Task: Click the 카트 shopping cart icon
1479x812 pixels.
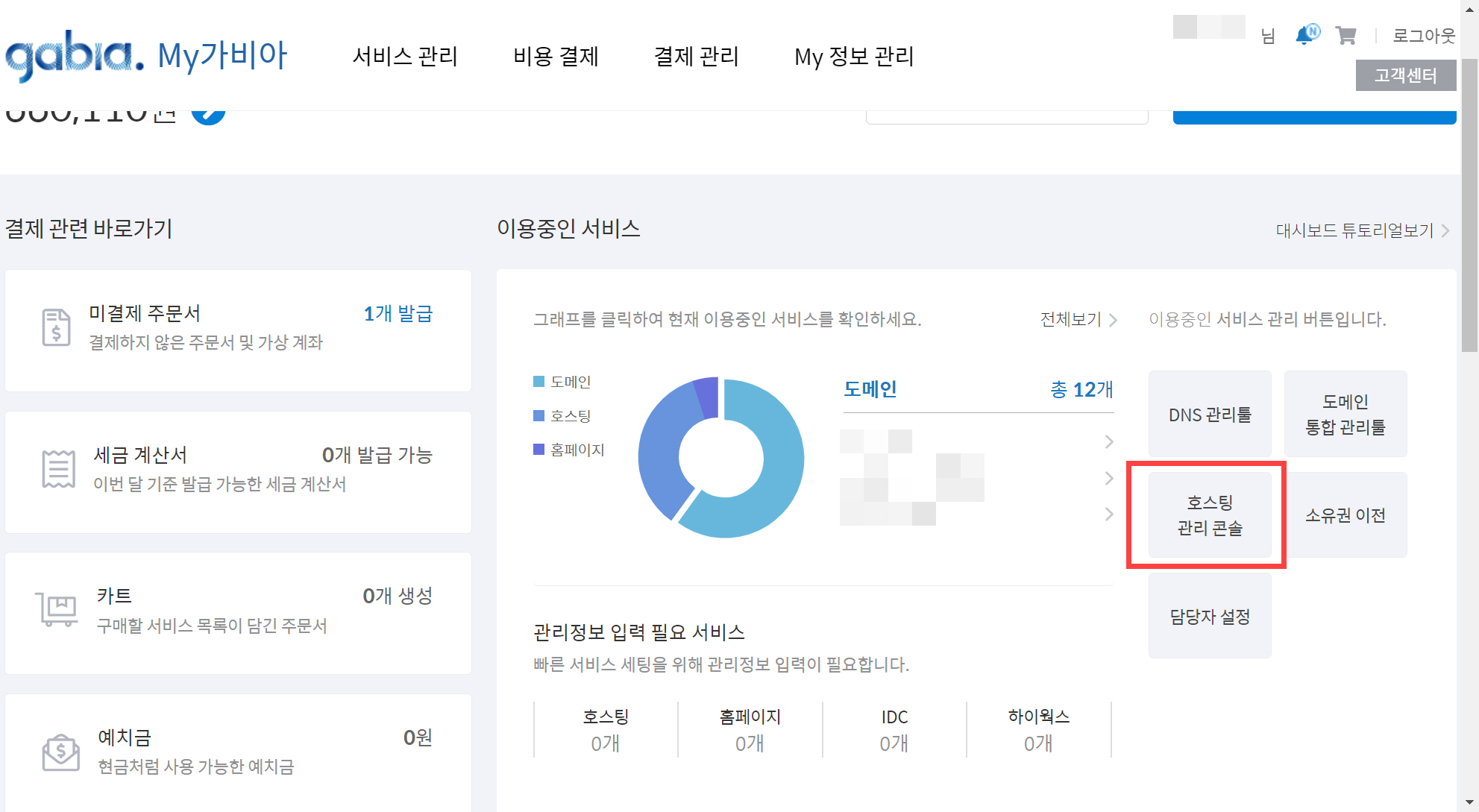Action: pos(56,610)
